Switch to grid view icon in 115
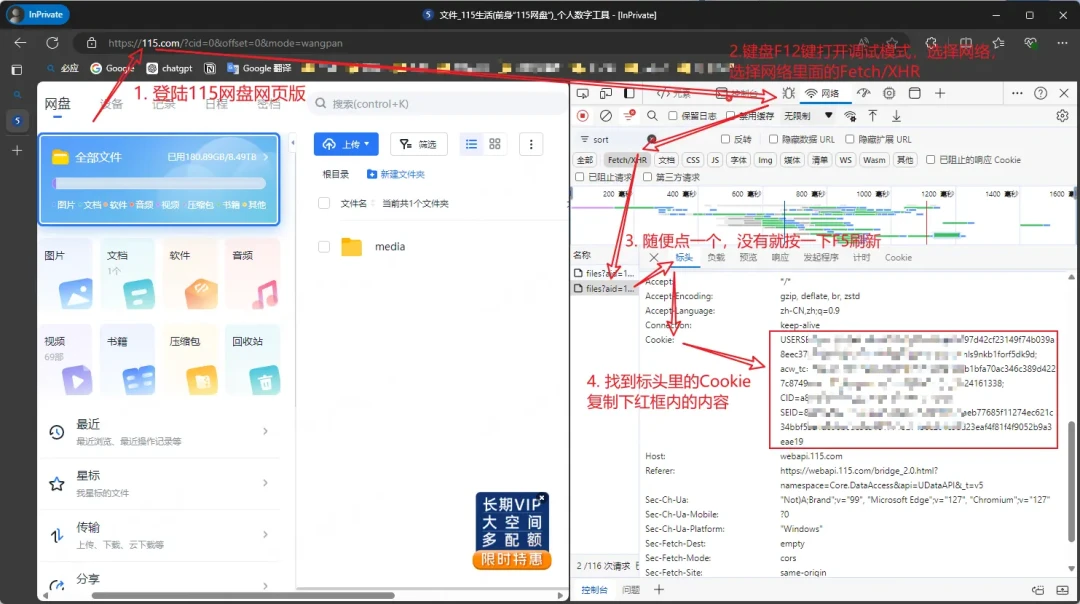This screenshot has height=604, width=1080. 495,144
